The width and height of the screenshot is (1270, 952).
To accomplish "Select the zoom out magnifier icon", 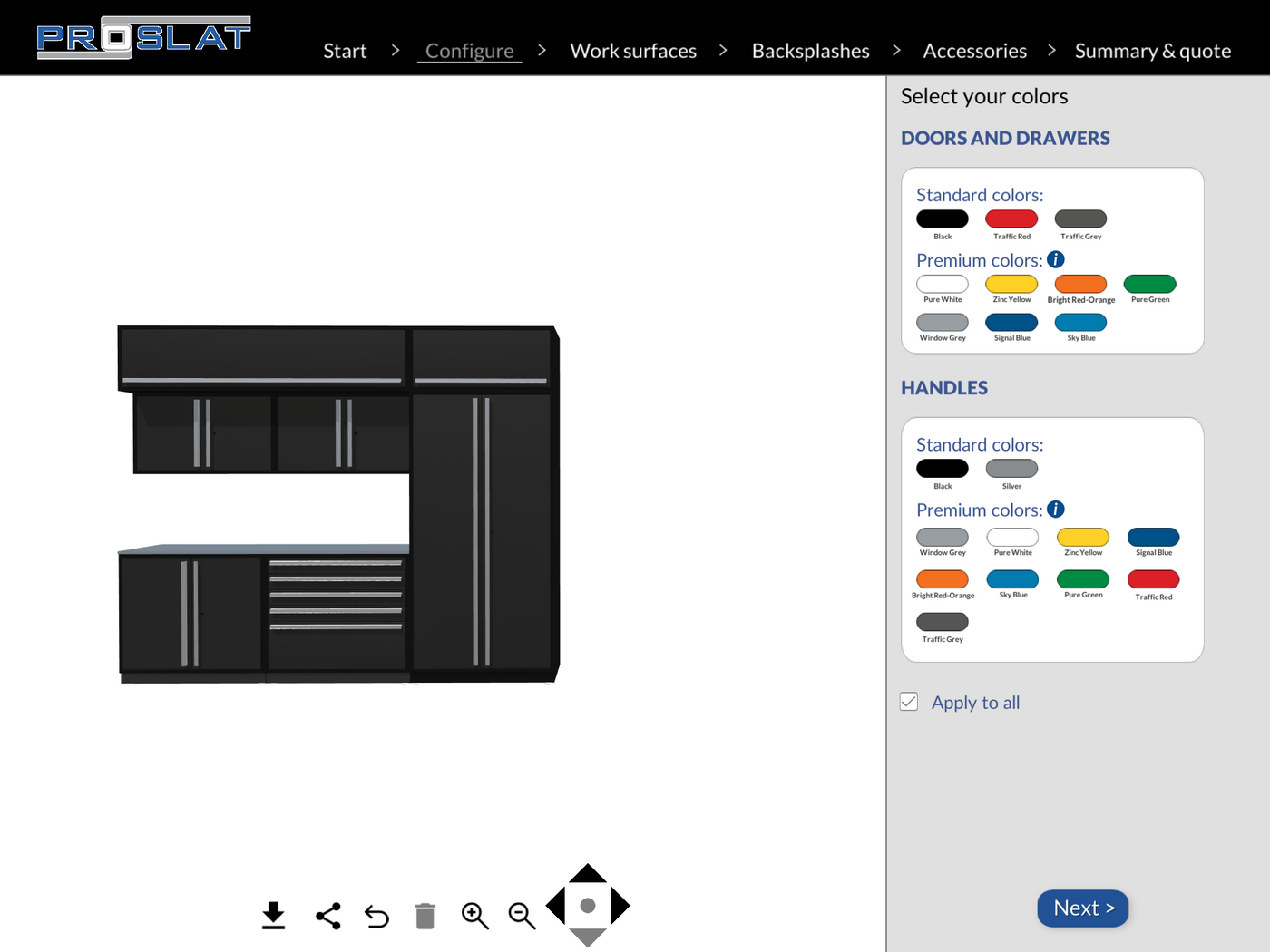I will tap(522, 916).
